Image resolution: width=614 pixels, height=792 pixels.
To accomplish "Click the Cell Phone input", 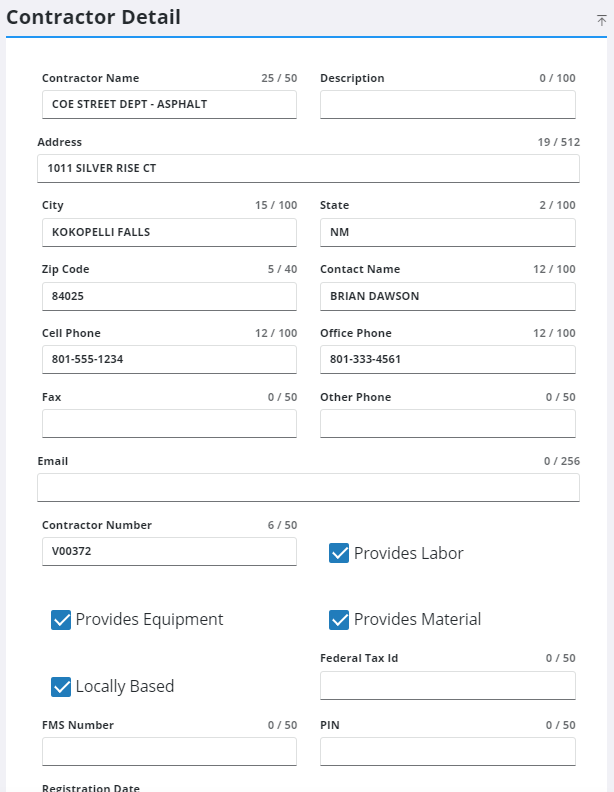I will tap(169, 360).
